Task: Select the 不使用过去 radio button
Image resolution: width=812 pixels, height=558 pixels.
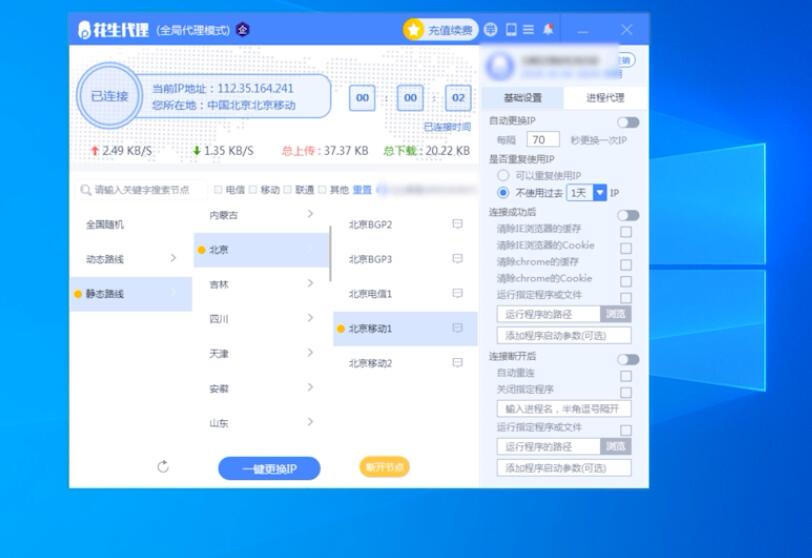Action: [503, 193]
